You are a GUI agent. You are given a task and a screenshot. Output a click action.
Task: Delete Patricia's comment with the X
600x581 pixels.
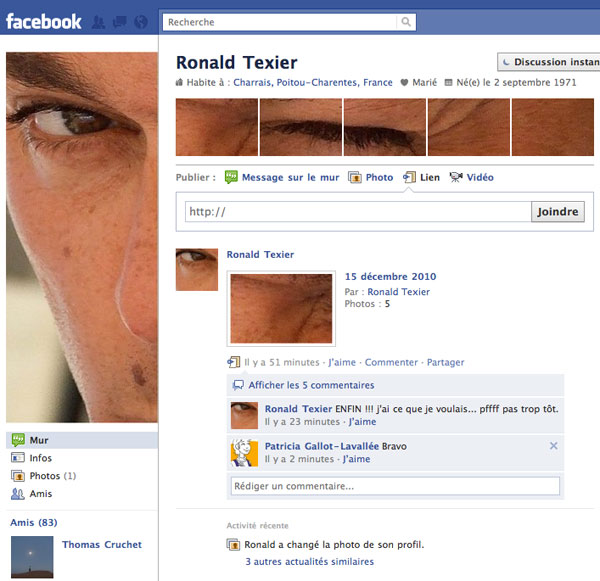(553, 446)
